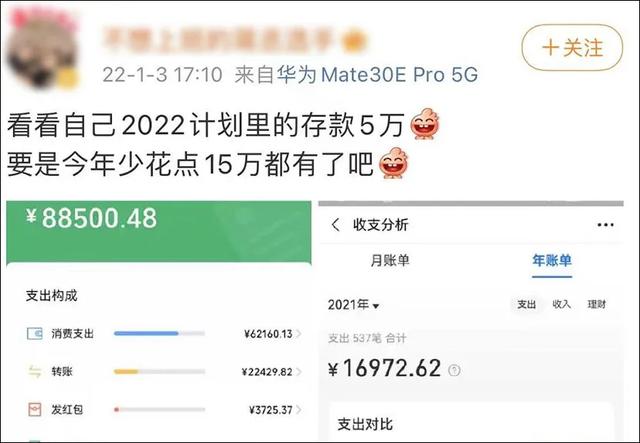Go back with the arrow beside 收支分析
Image resolution: width=640 pixels, height=443 pixels.
coord(336,225)
